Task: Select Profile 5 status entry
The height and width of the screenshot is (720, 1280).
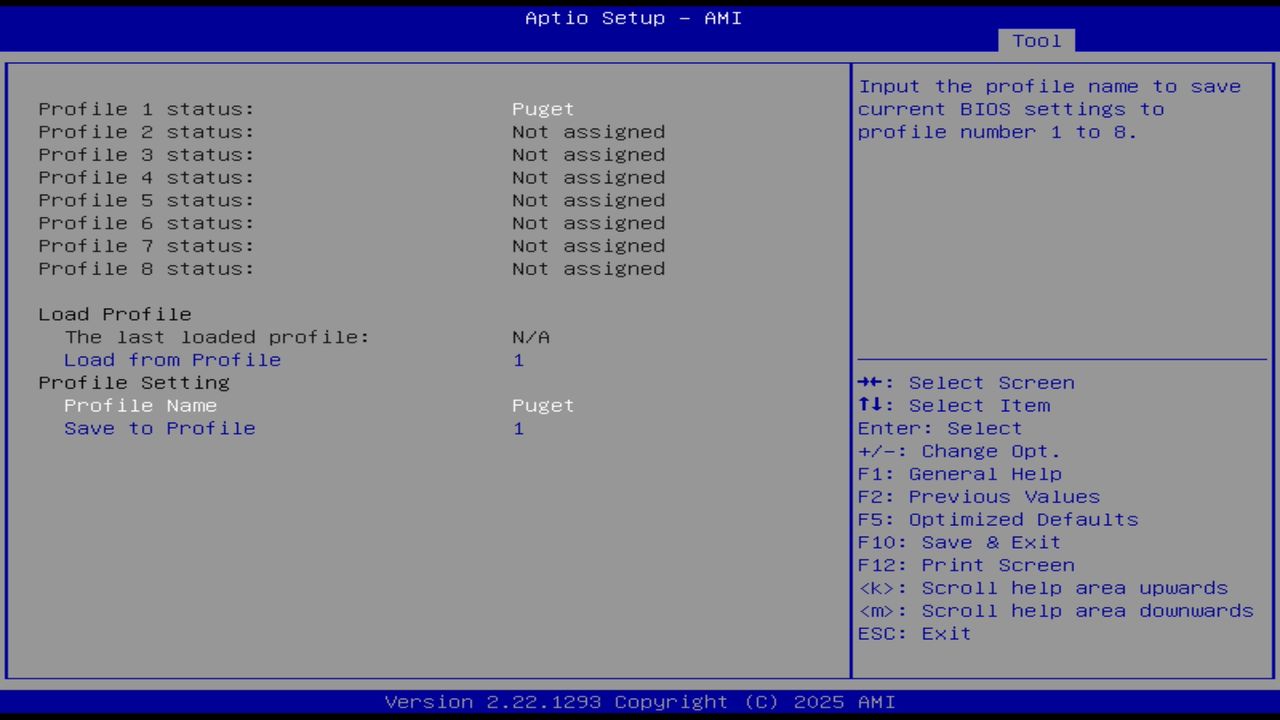Action: [146, 200]
